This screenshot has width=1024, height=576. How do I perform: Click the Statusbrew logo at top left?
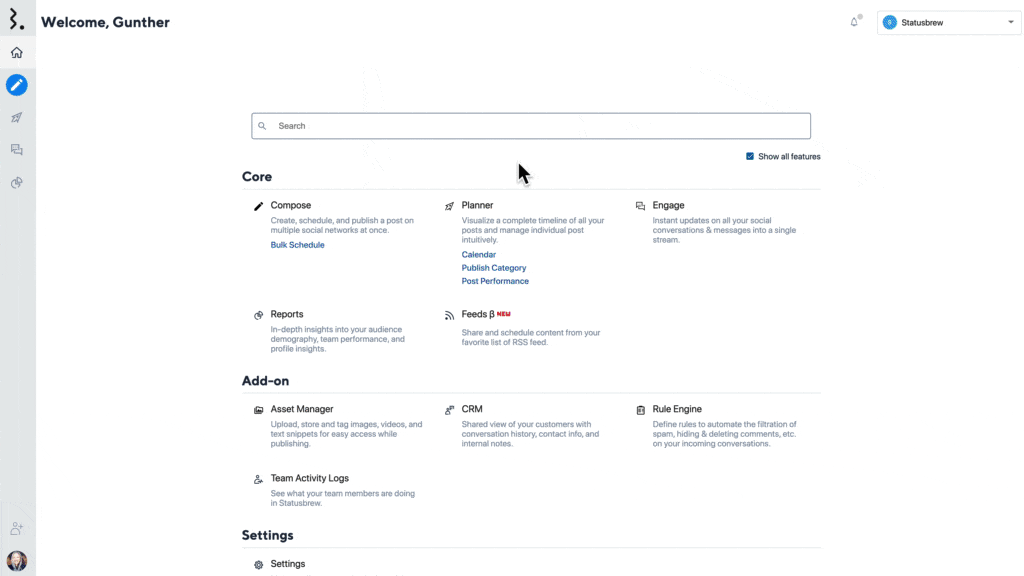pyautogui.click(x=17, y=17)
